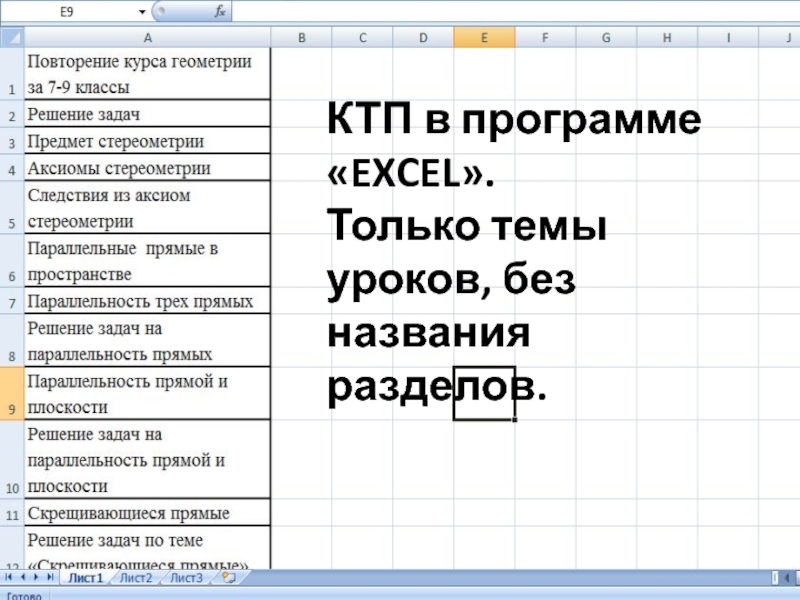This screenshot has width=800, height=600.
Task: Select column A header
Action: (148, 37)
